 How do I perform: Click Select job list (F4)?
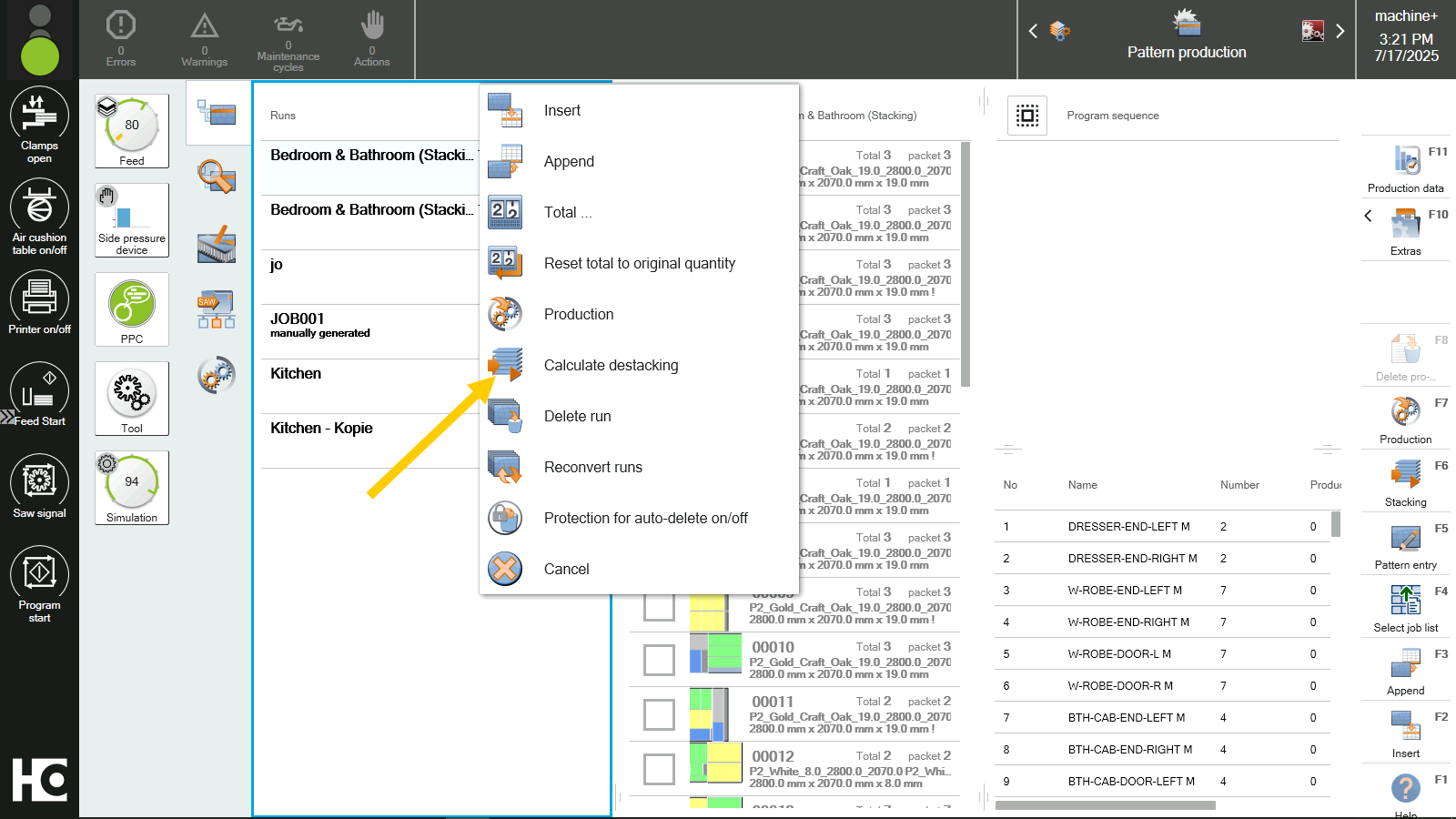[x=1406, y=606]
